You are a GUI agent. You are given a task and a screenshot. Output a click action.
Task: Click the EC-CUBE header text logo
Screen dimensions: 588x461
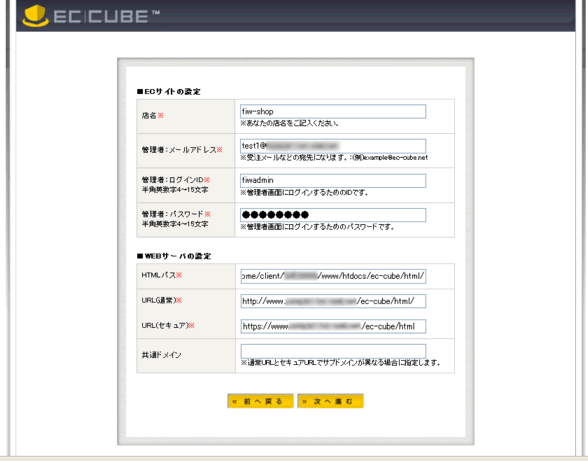106,17
